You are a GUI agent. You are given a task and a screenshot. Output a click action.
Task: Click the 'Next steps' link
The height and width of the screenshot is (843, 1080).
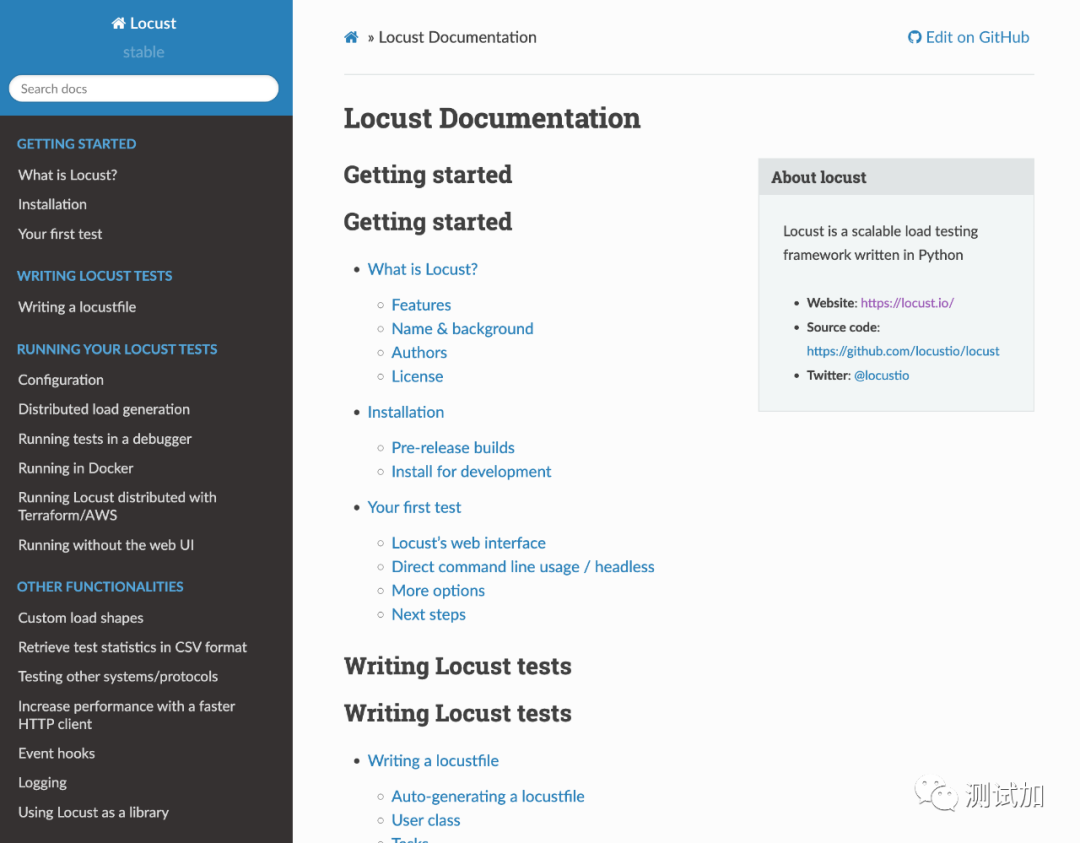428,614
